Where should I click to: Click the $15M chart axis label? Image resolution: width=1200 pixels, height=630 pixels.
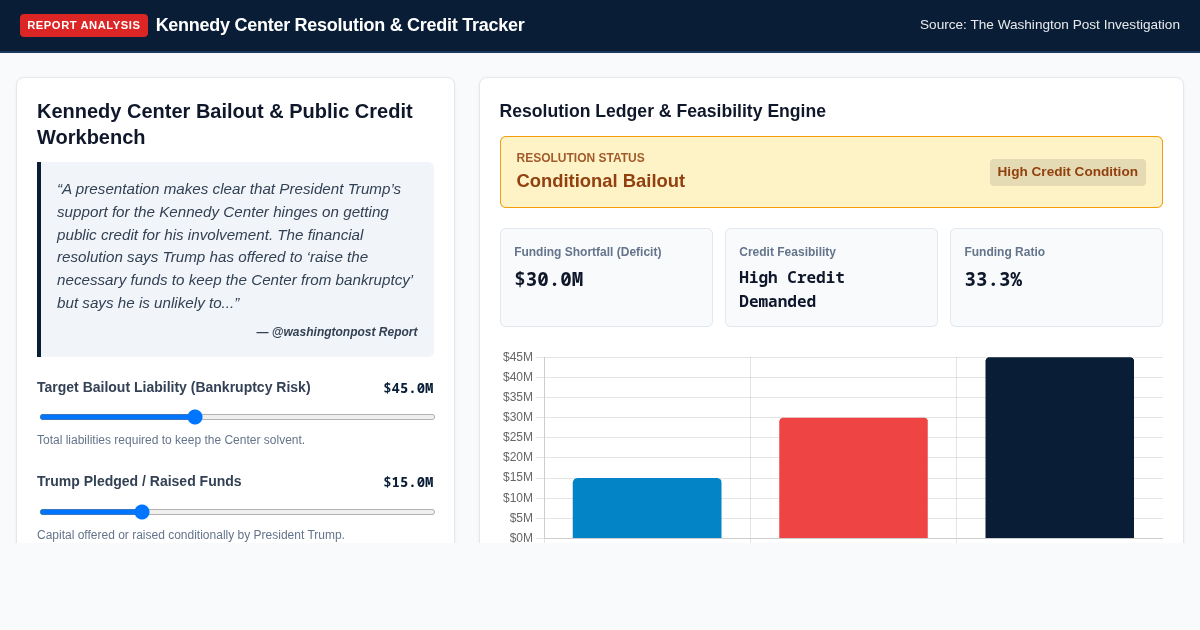point(518,478)
